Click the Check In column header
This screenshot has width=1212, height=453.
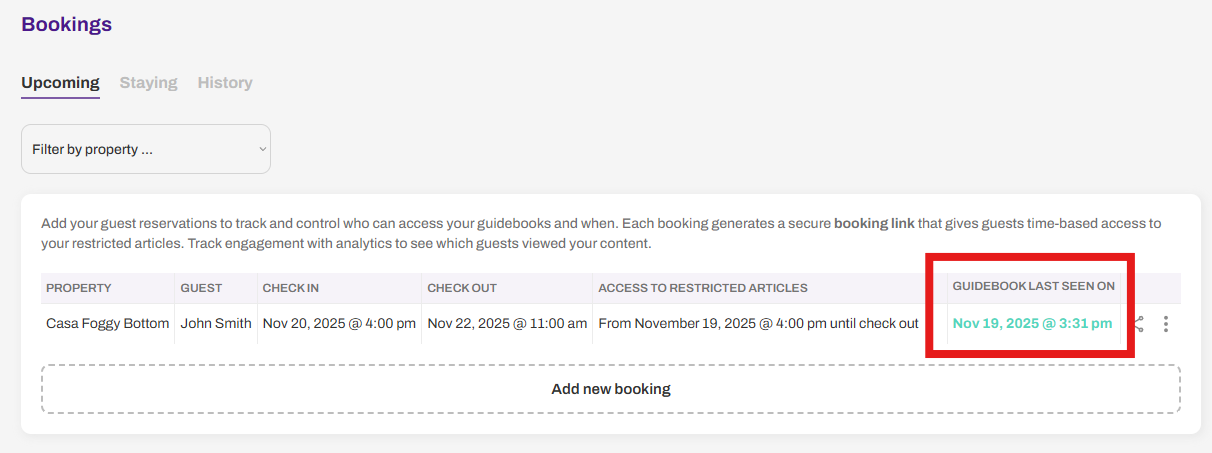[x=291, y=288]
